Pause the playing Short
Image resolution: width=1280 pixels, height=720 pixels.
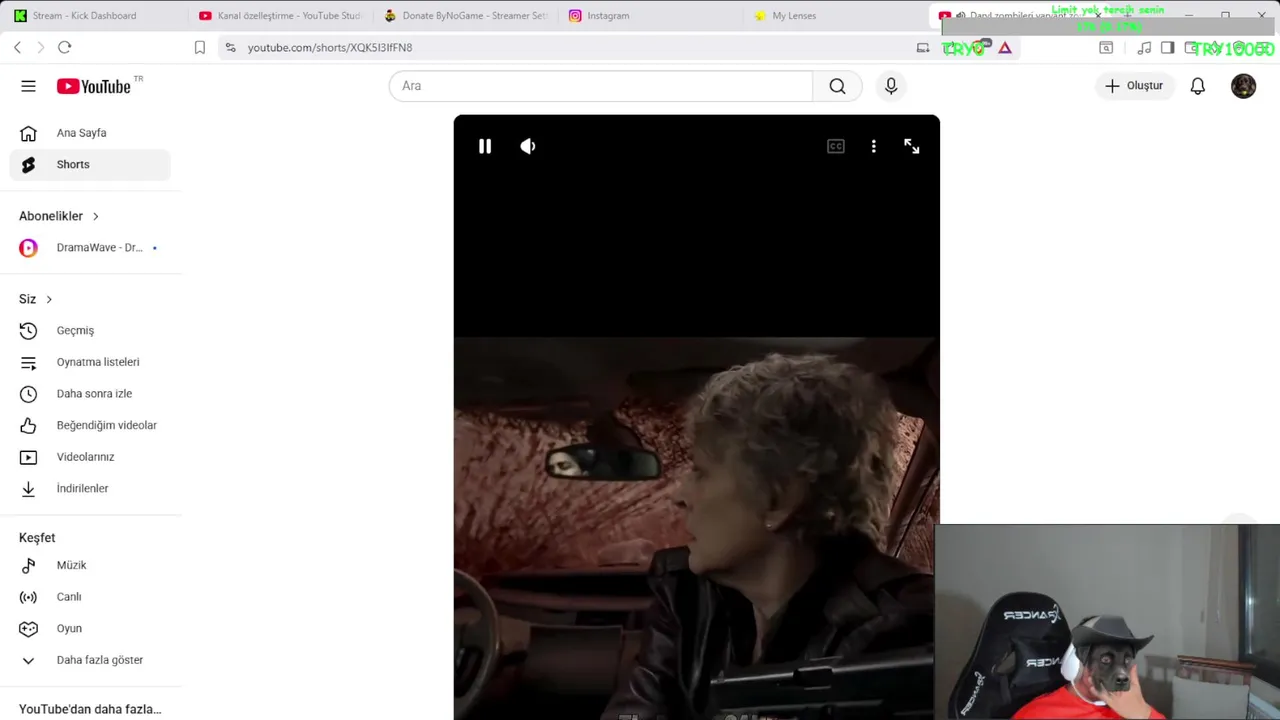485,146
